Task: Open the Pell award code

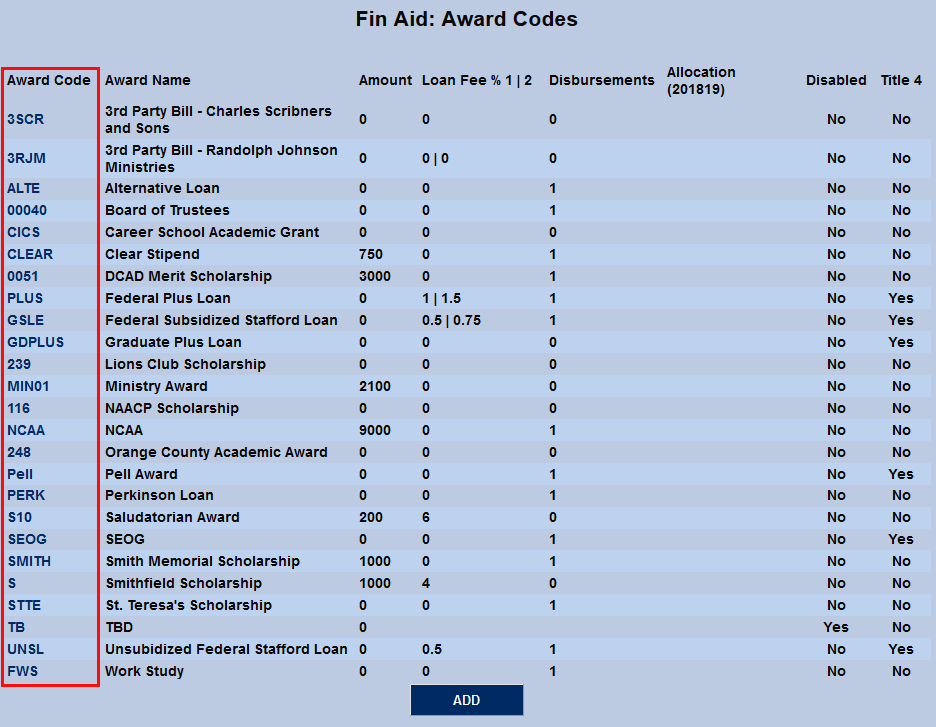Action: (20, 475)
